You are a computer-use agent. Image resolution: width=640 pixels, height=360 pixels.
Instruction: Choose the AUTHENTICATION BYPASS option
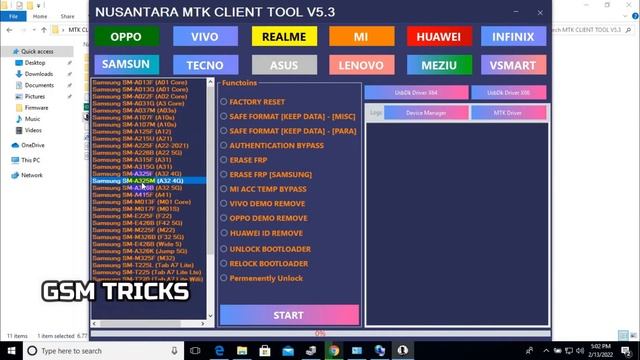pos(272,145)
